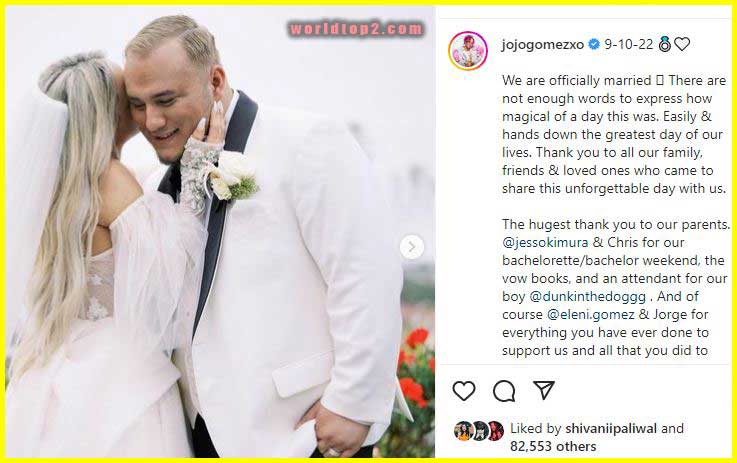Viewport: 737px width, 463px height.
Task: Click the blue verified badge
Action: click(594, 44)
